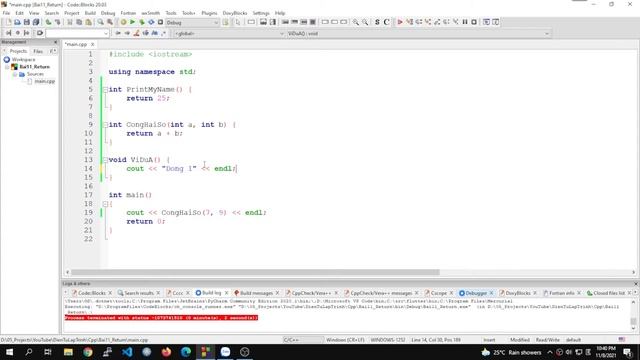Open Replace with the toolbar icon
This screenshot has height=360, width=640.
pyautogui.click(x=110, y=22)
